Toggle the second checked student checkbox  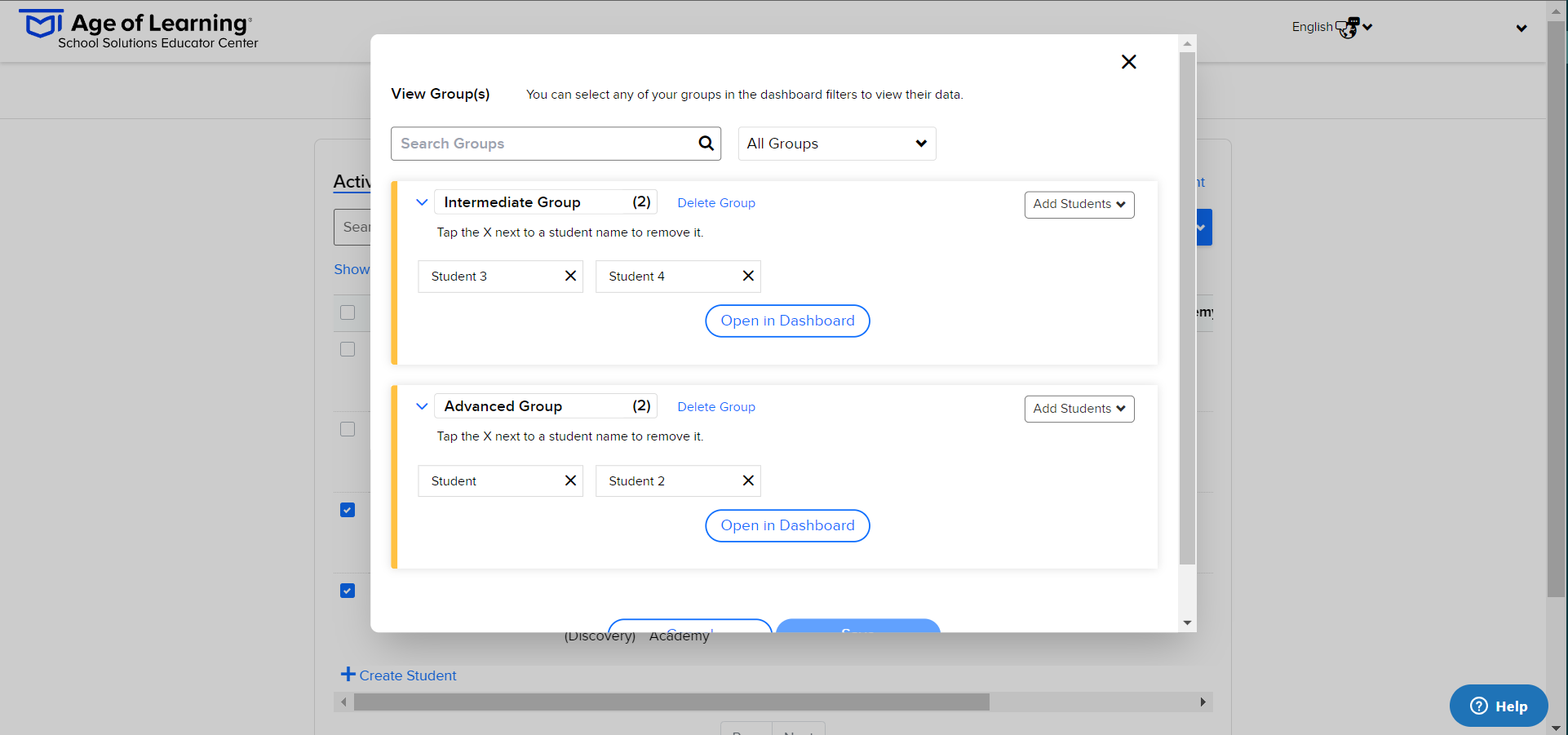(348, 591)
